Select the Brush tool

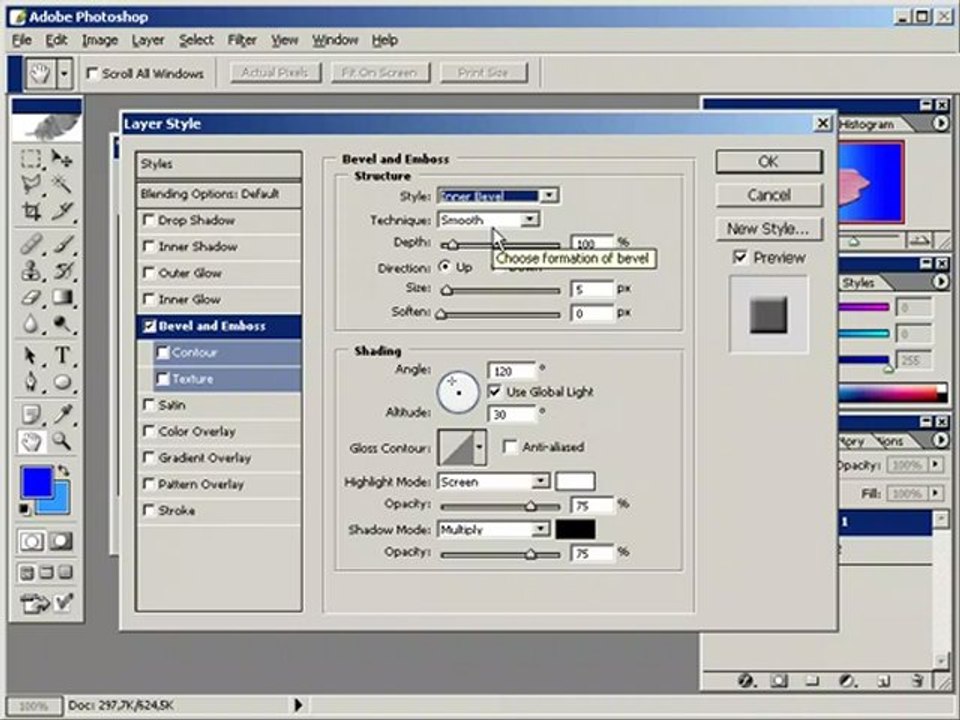click(62, 244)
